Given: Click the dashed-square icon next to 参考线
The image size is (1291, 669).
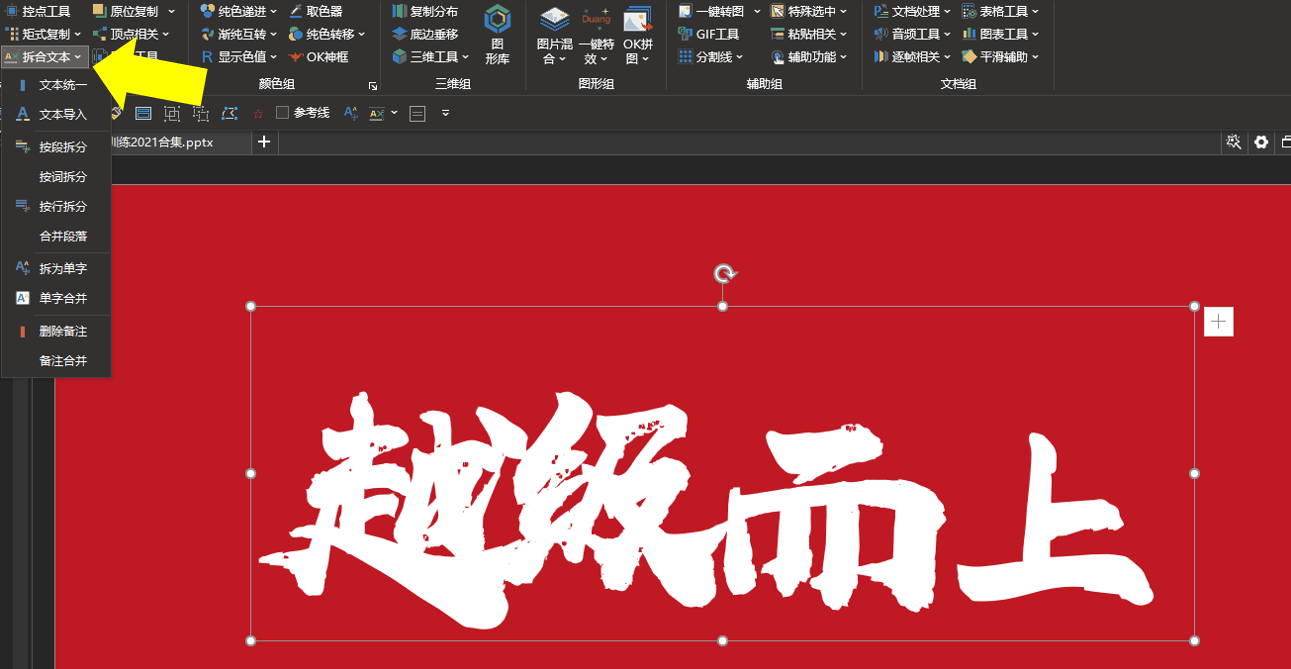Looking at the screenshot, I should click(x=201, y=114).
